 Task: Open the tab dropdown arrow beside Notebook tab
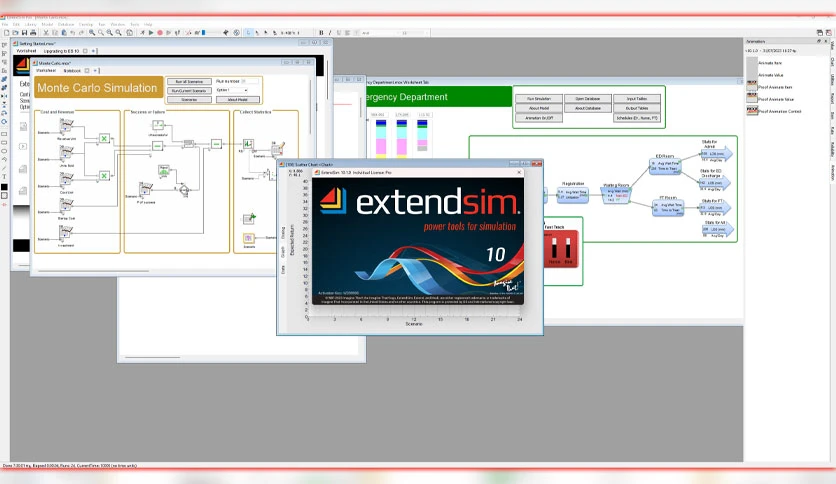pyautogui.click(x=95, y=70)
